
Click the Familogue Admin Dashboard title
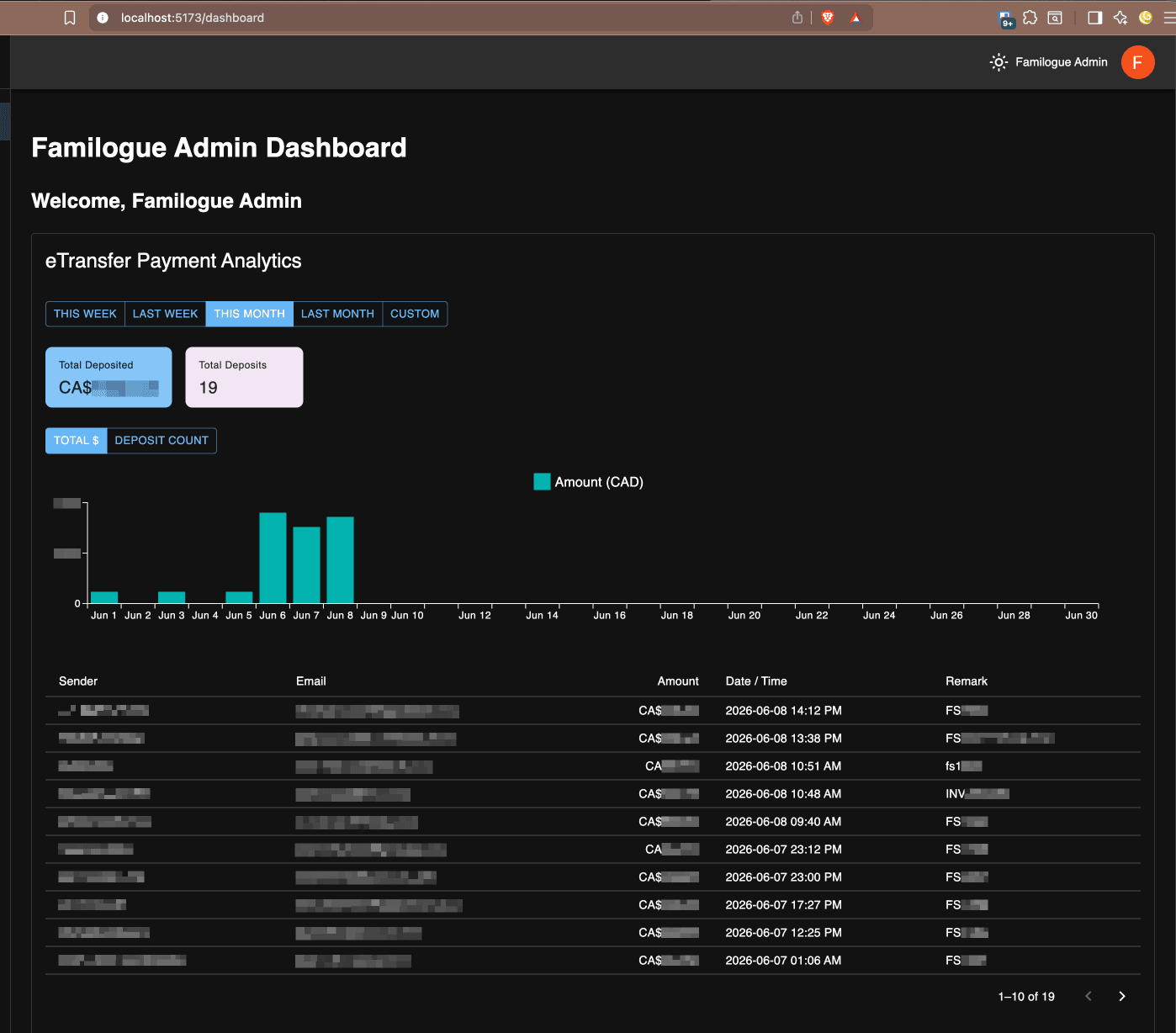[x=219, y=148]
